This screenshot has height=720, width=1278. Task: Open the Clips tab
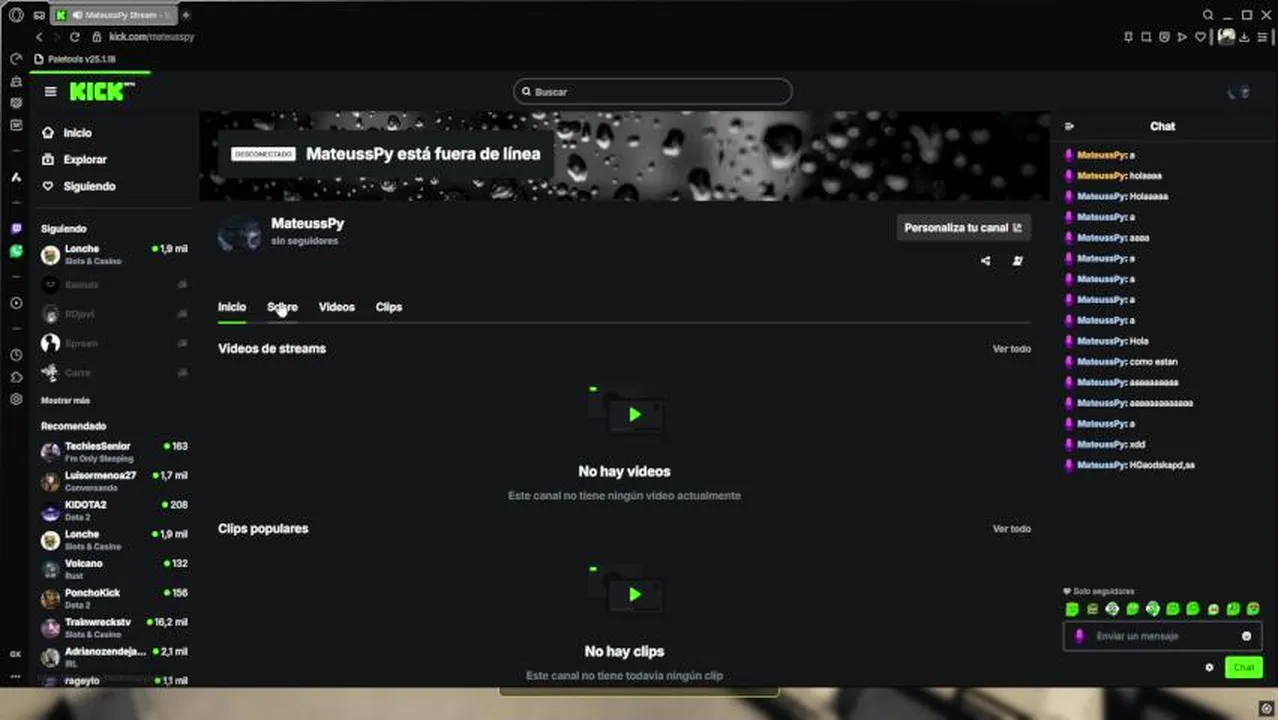(389, 307)
